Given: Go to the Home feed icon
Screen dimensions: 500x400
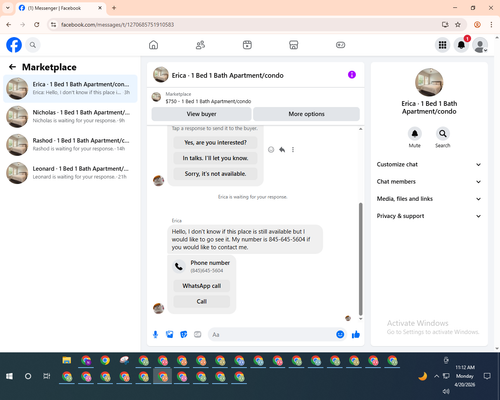Looking at the screenshot, I should click(153, 45).
